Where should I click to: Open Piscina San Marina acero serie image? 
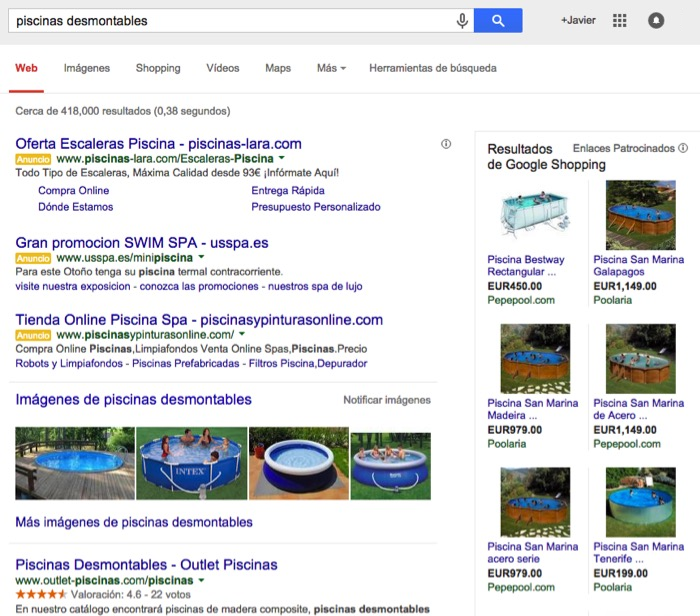click(535, 502)
